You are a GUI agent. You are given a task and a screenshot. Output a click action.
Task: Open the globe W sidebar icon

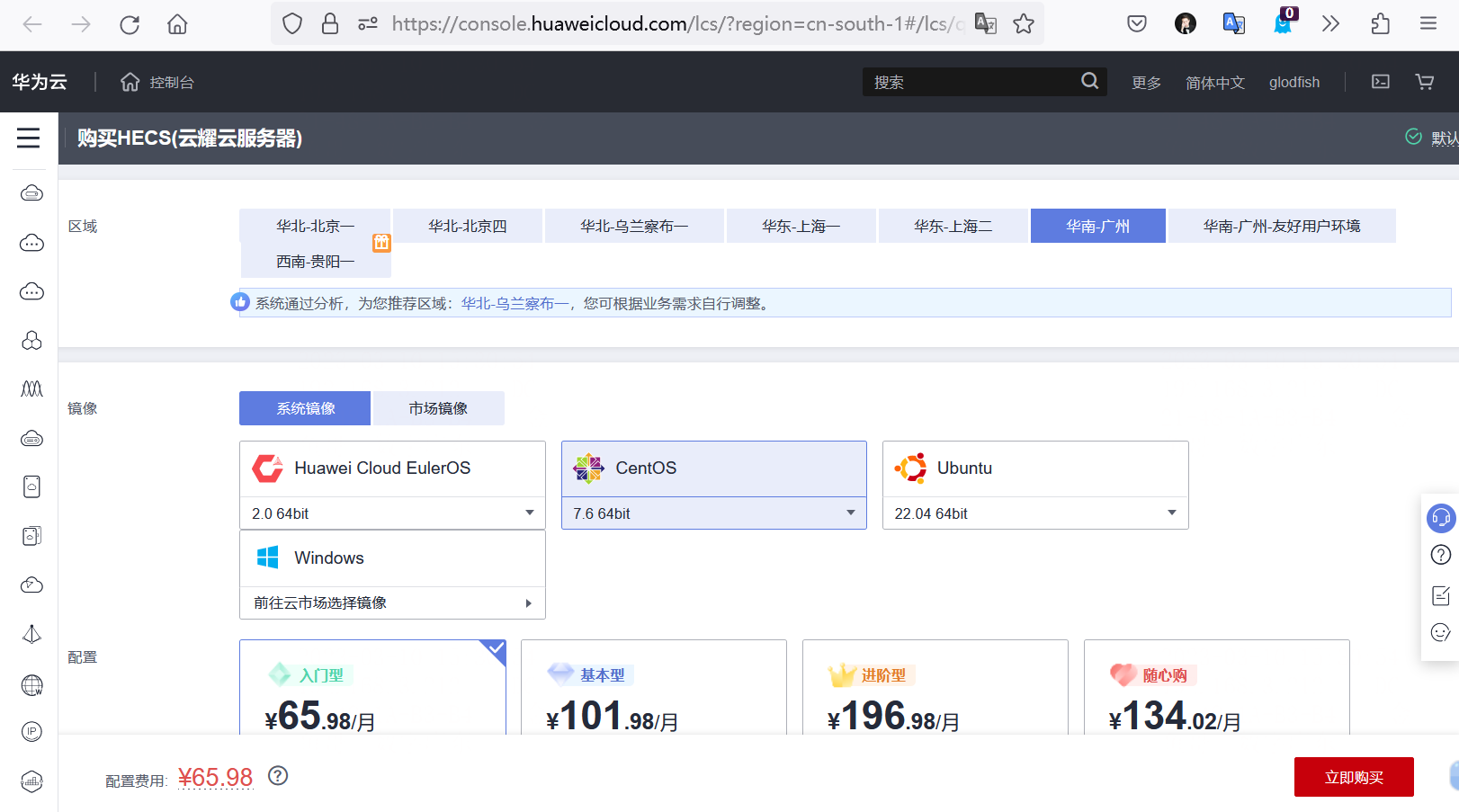[x=31, y=685]
